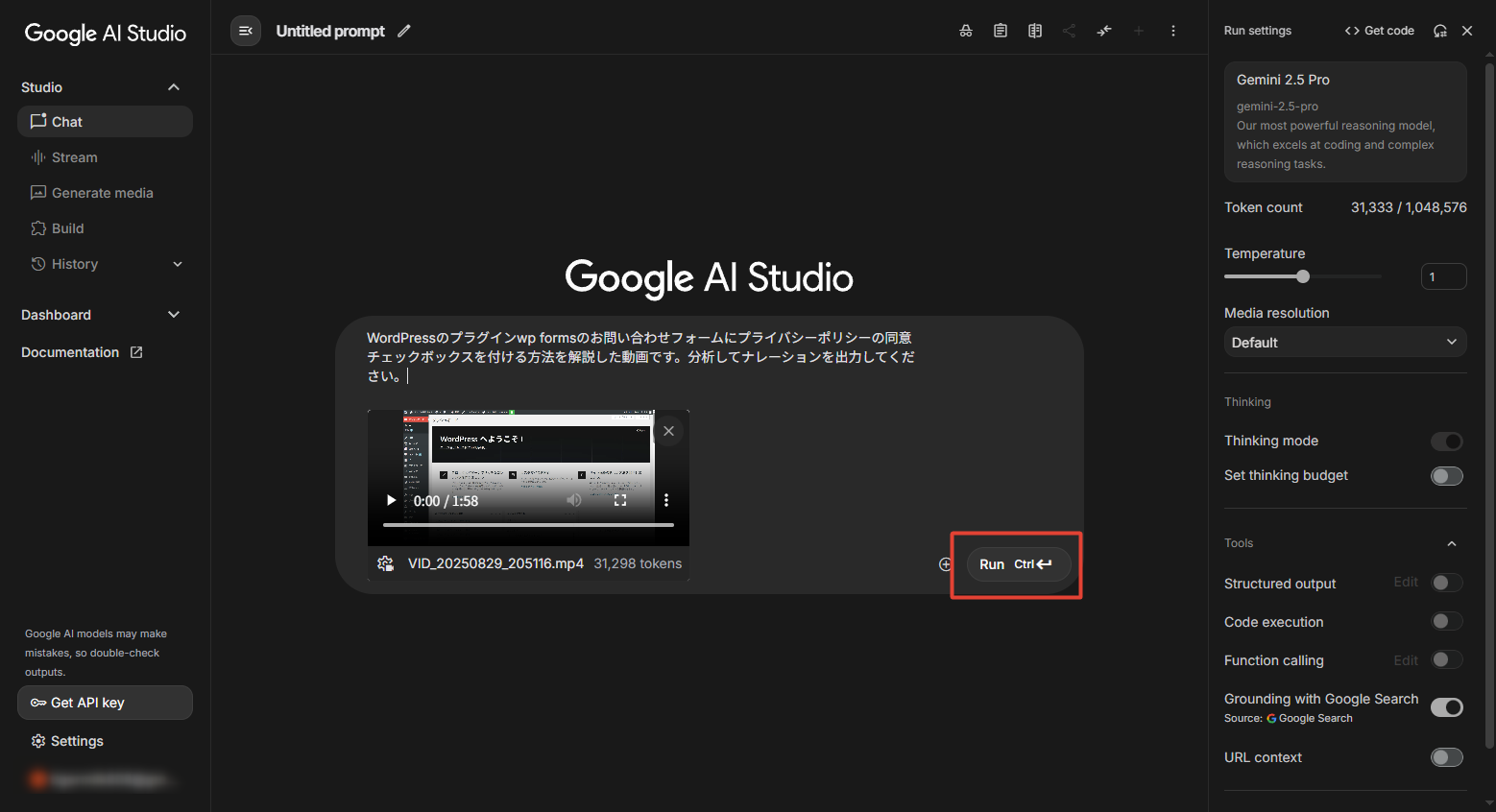This screenshot has height=812, width=1496.
Task: Collapse the Studio section chevron
Action: point(174,87)
